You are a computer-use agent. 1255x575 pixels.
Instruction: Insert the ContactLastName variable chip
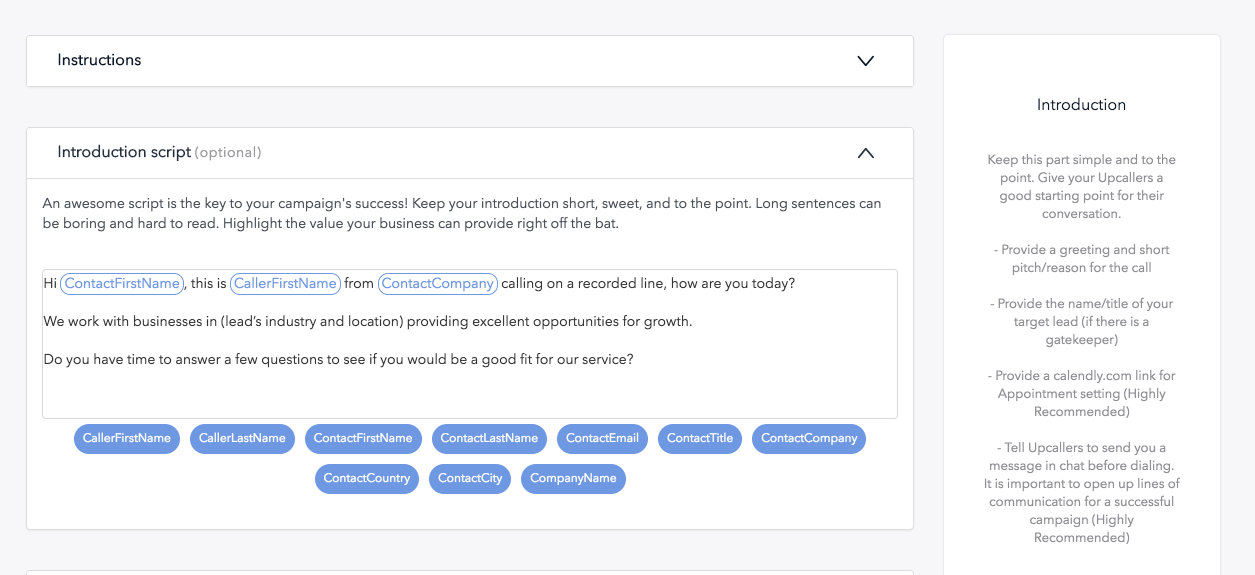coord(489,439)
